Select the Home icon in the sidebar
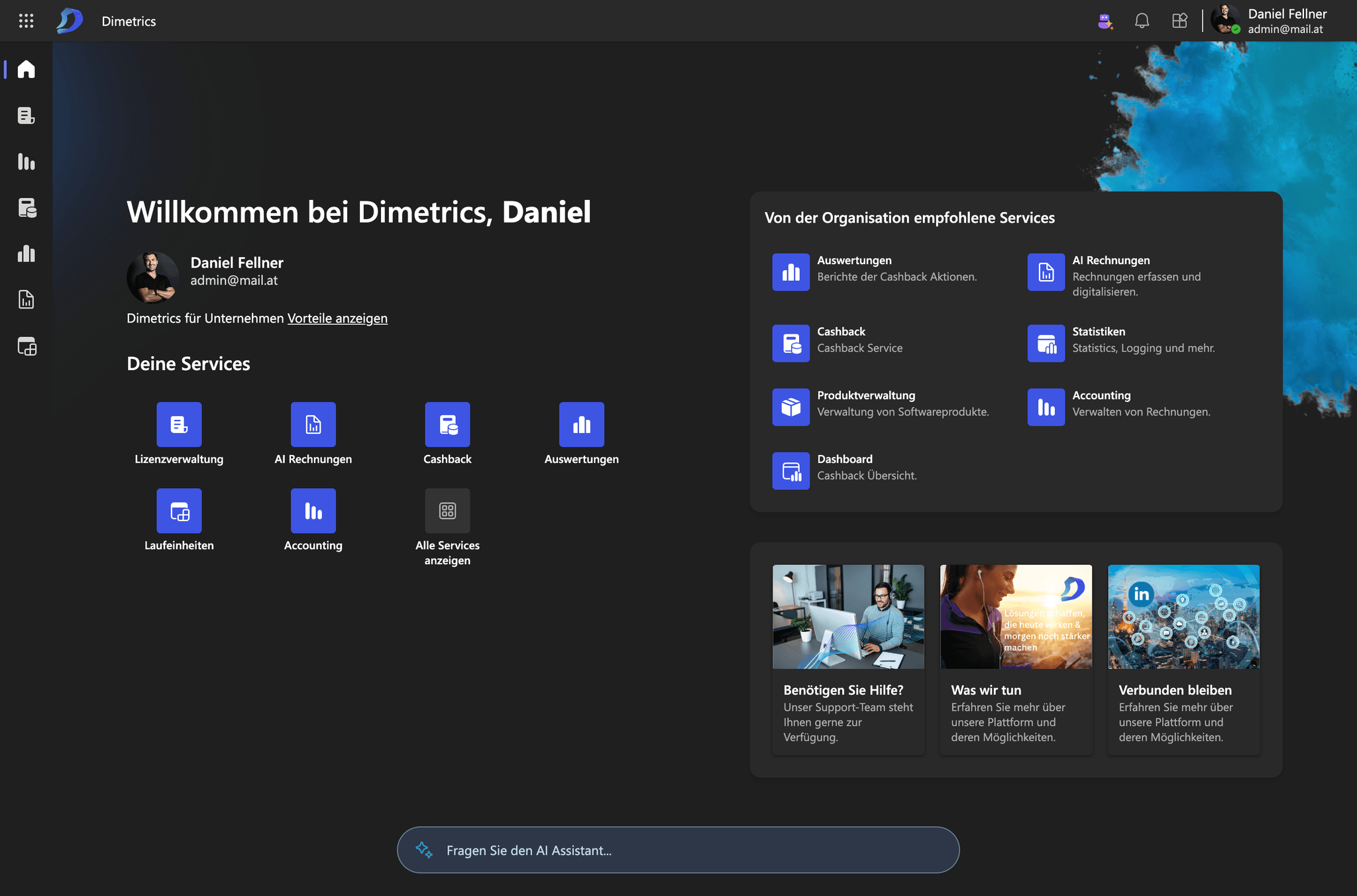This screenshot has height=896, width=1357. pos(25,68)
